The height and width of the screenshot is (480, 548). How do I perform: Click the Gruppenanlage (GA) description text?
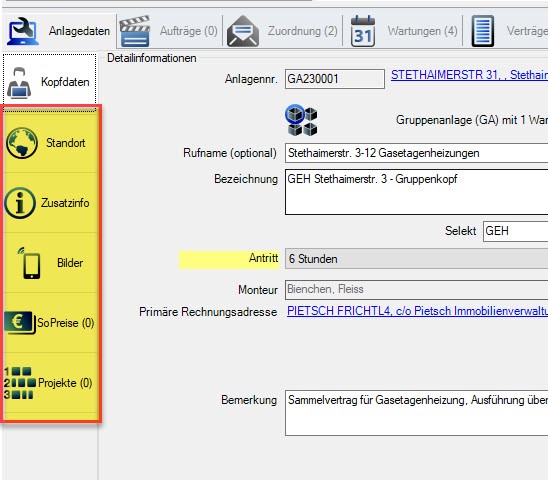click(x=472, y=120)
